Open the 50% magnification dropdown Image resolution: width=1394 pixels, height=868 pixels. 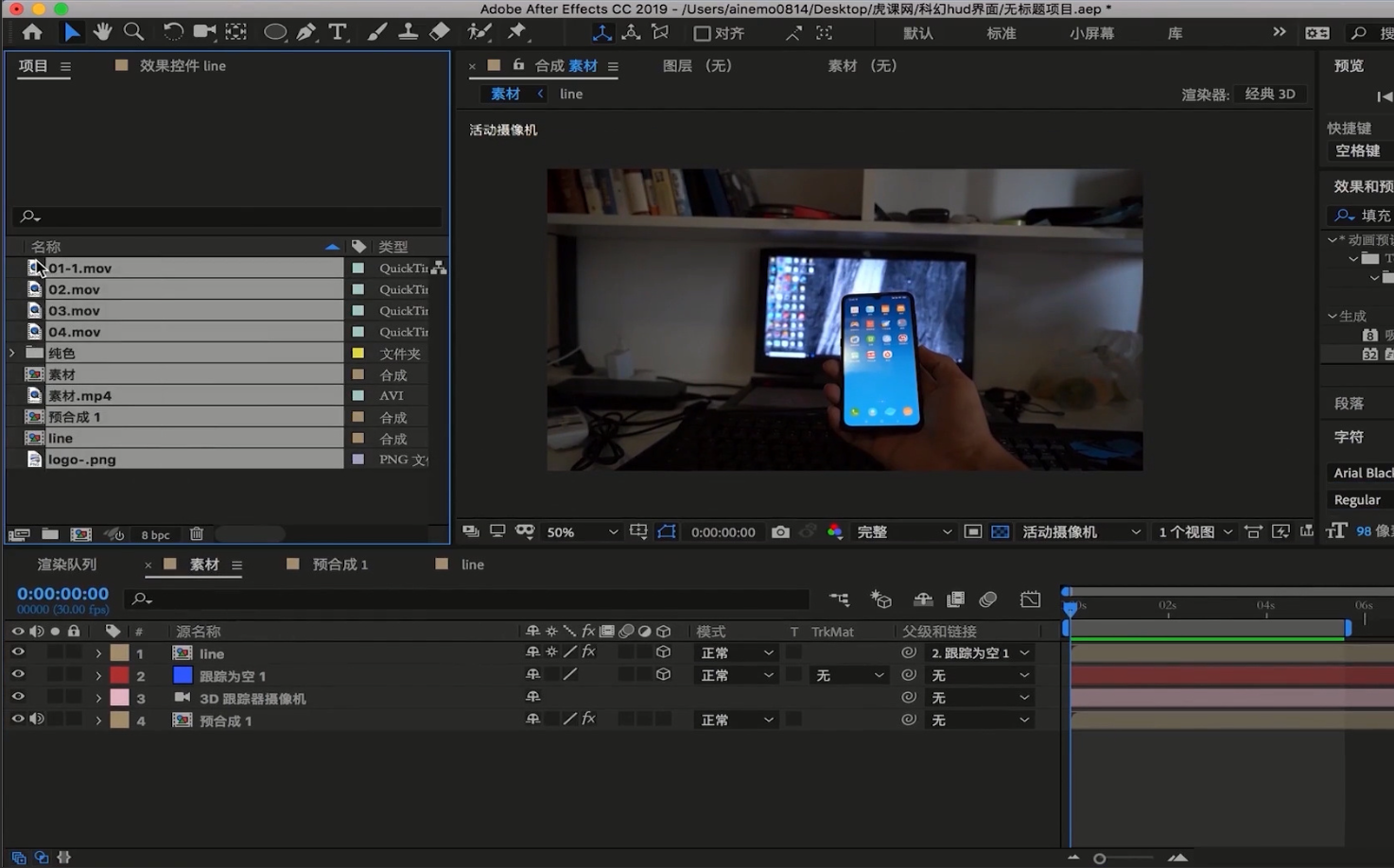581,532
